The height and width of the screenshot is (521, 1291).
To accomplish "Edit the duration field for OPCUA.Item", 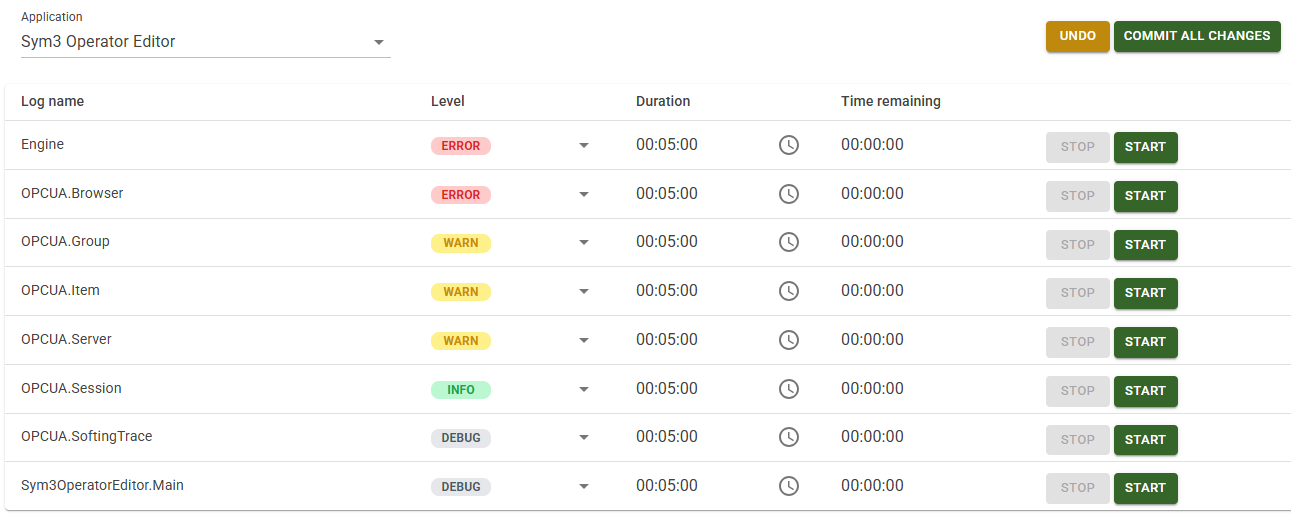I will point(667,291).
